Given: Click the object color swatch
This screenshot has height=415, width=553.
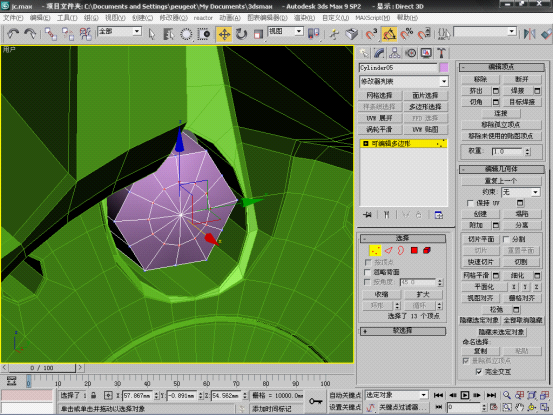Looking at the screenshot, I should (x=444, y=67).
